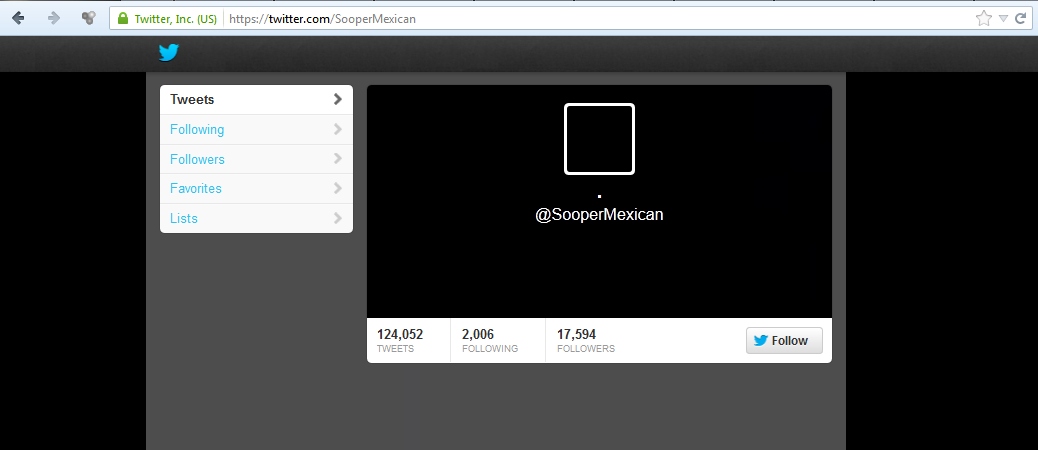Click the chevron on the Following row
The height and width of the screenshot is (450, 1038).
(338, 129)
